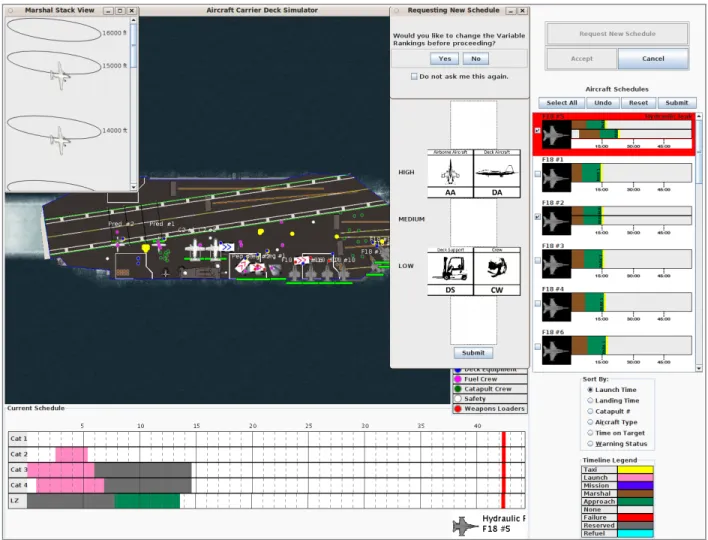Sort aircraft by Aircraft Type
The height and width of the screenshot is (540, 708).
click(x=590, y=422)
